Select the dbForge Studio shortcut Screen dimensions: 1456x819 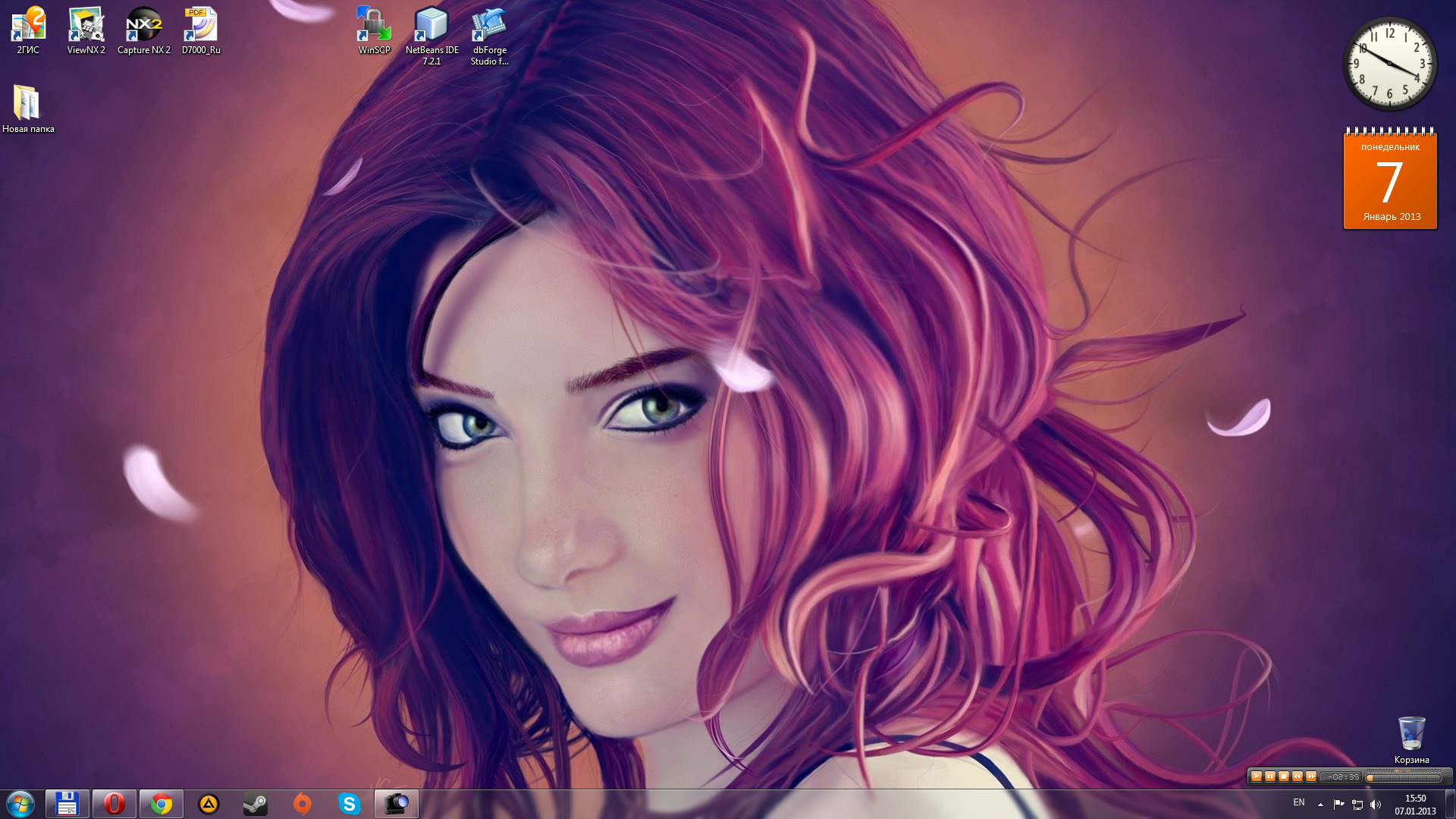pos(489,36)
